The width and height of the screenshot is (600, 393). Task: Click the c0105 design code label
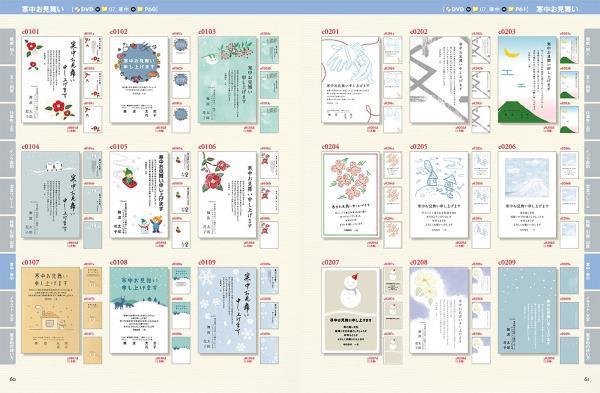coord(119,147)
